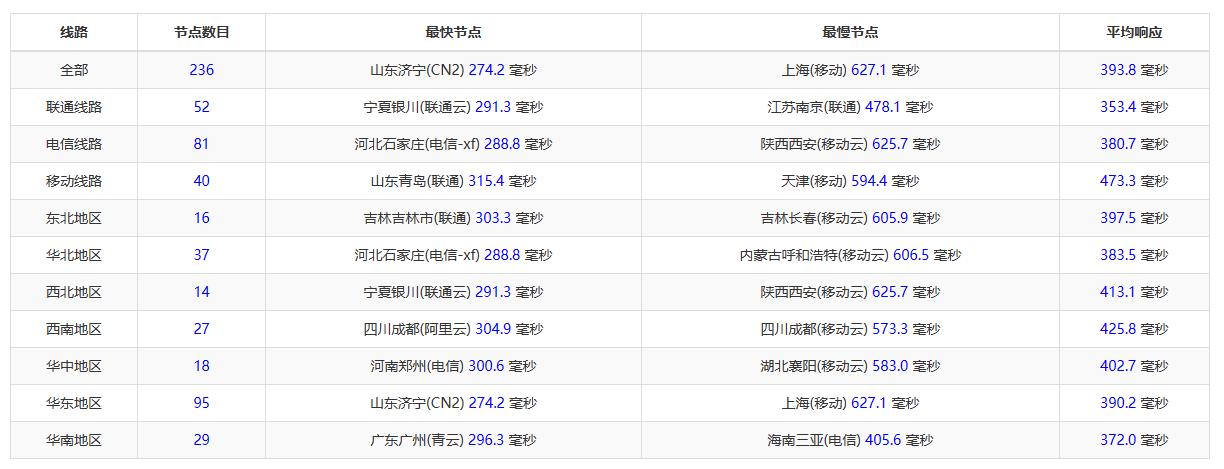Select the 最慢节点 column header
1224x469 pixels.
click(x=850, y=32)
